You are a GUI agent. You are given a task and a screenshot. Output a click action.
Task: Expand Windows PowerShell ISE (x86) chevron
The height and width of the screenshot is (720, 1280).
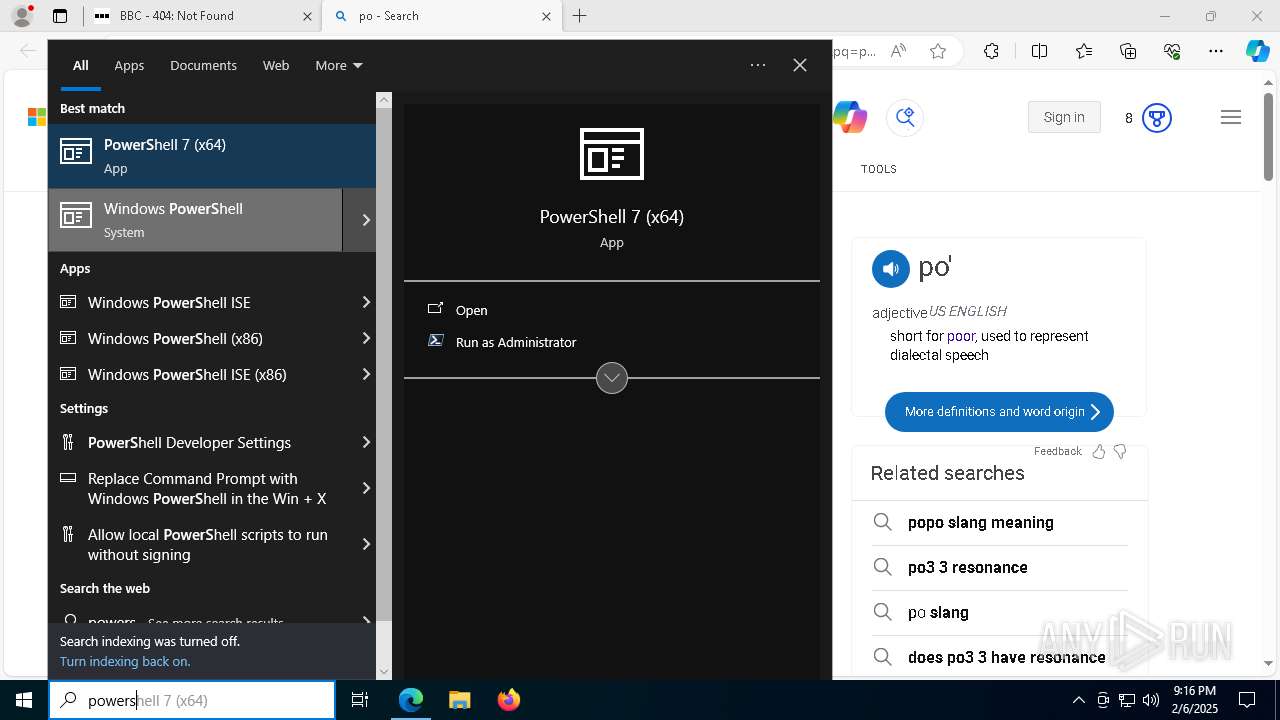pos(366,374)
